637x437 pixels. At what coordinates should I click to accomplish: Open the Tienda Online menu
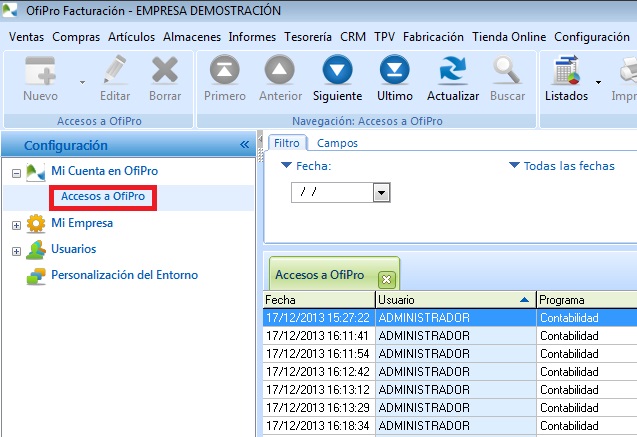click(x=509, y=37)
